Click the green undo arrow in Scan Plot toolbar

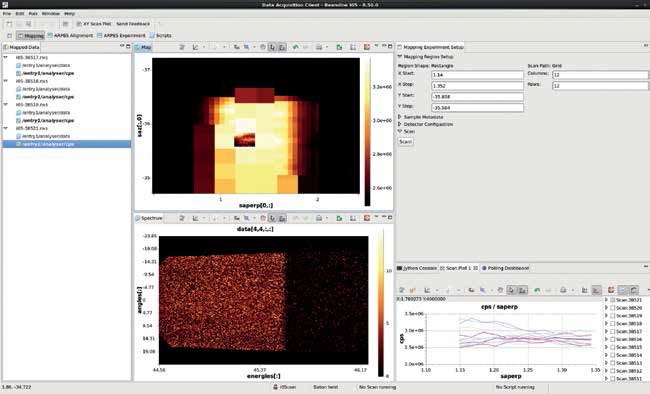tap(537, 290)
